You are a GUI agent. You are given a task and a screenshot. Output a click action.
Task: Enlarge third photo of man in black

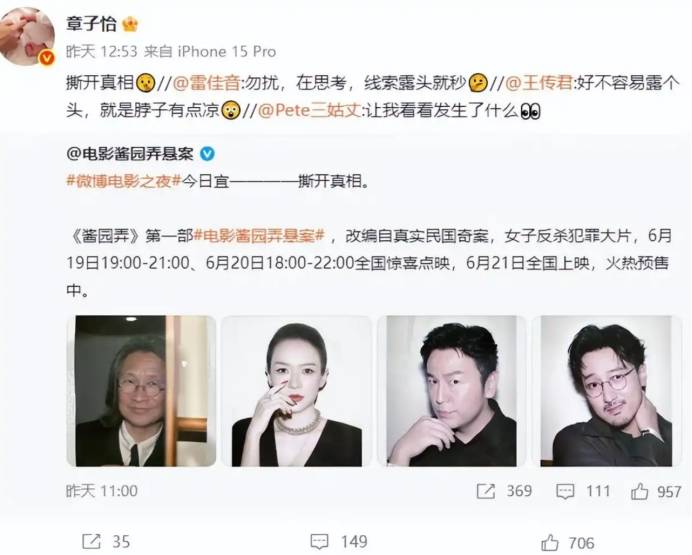coord(451,391)
